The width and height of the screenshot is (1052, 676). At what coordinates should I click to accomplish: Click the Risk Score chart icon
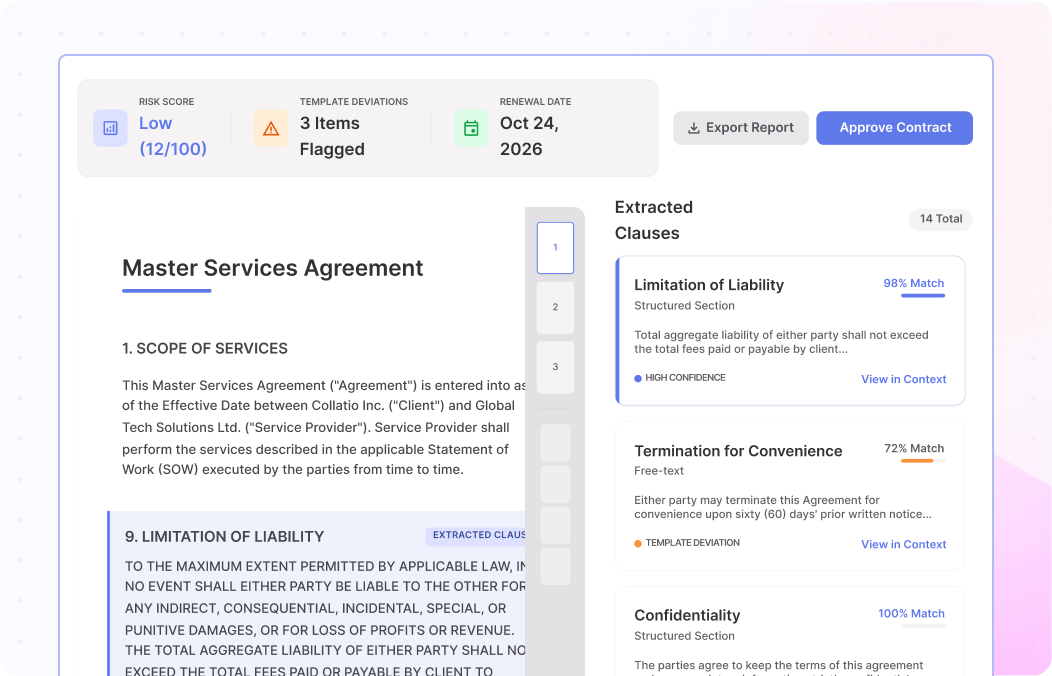pos(110,128)
